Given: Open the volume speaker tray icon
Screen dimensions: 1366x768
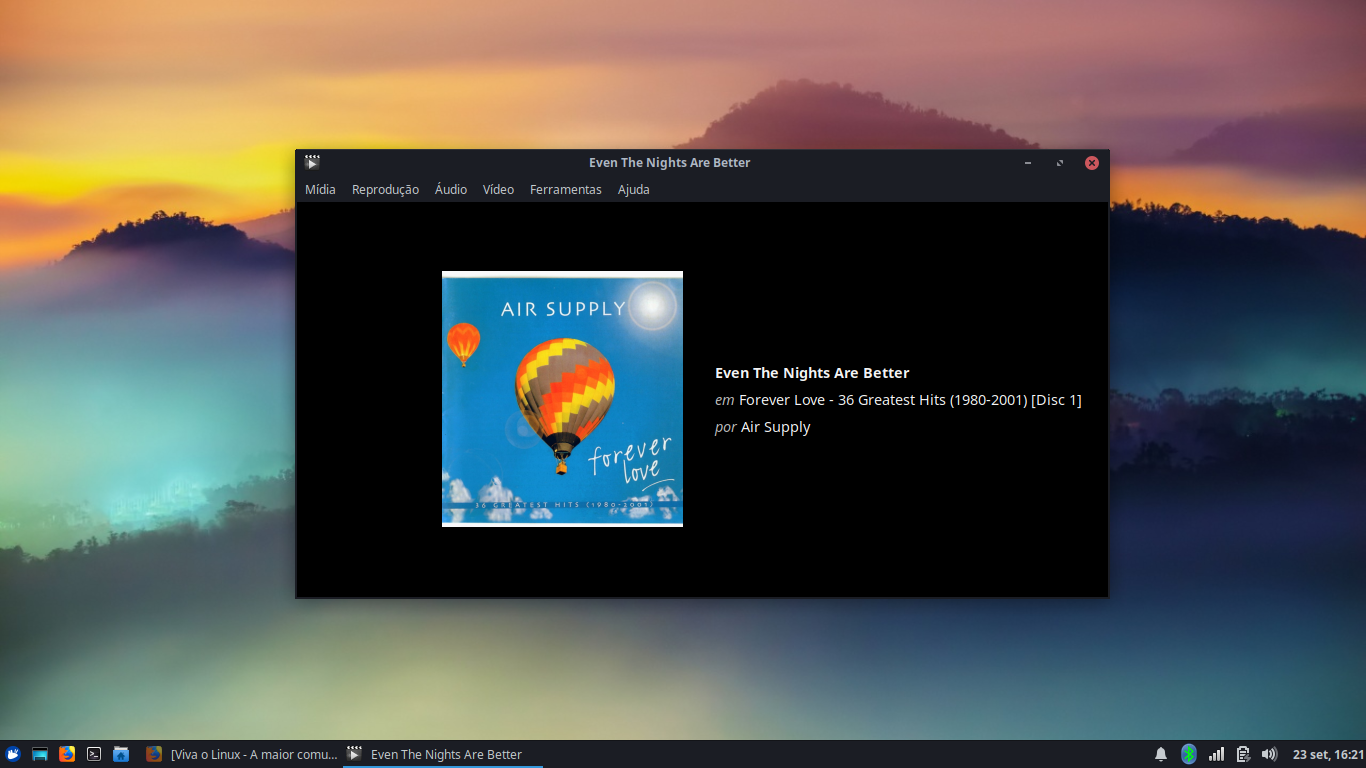Looking at the screenshot, I should (x=1270, y=754).
